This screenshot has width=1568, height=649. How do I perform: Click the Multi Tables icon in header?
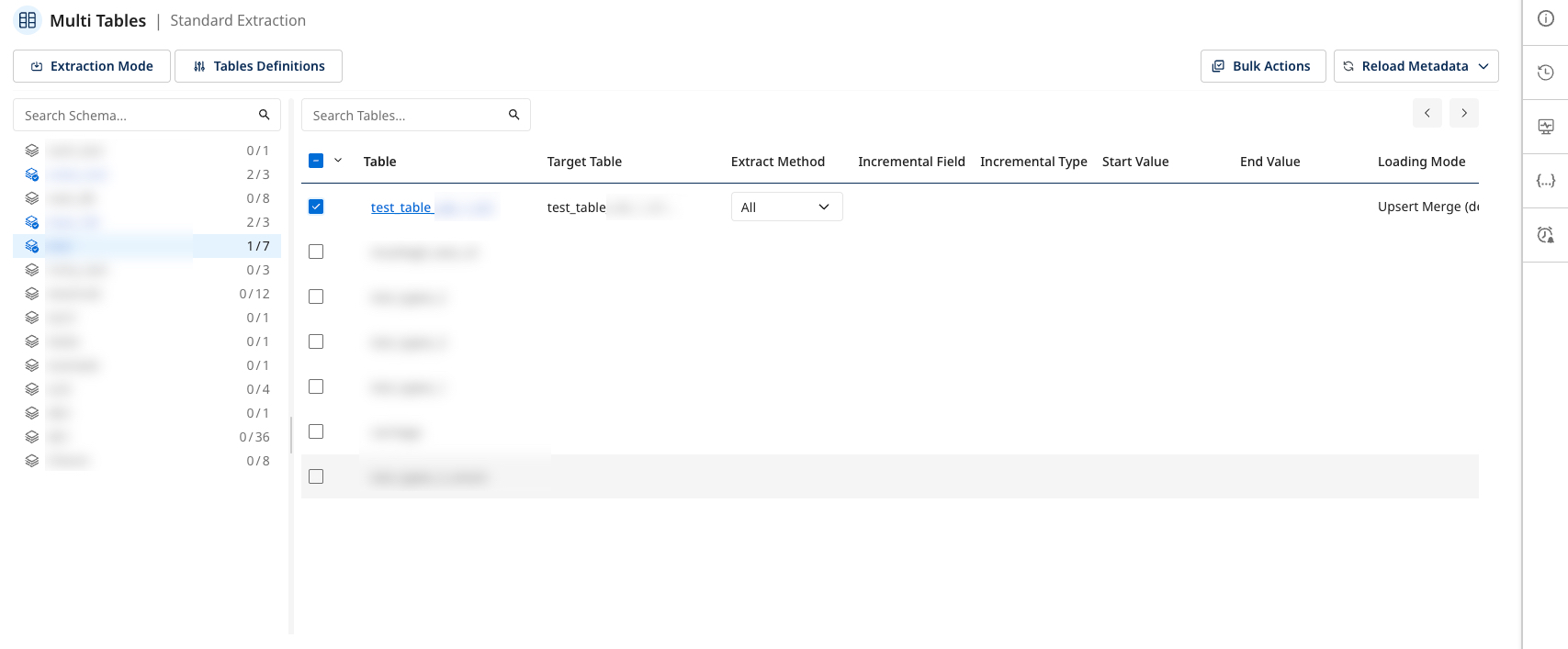tap(28, 20)
